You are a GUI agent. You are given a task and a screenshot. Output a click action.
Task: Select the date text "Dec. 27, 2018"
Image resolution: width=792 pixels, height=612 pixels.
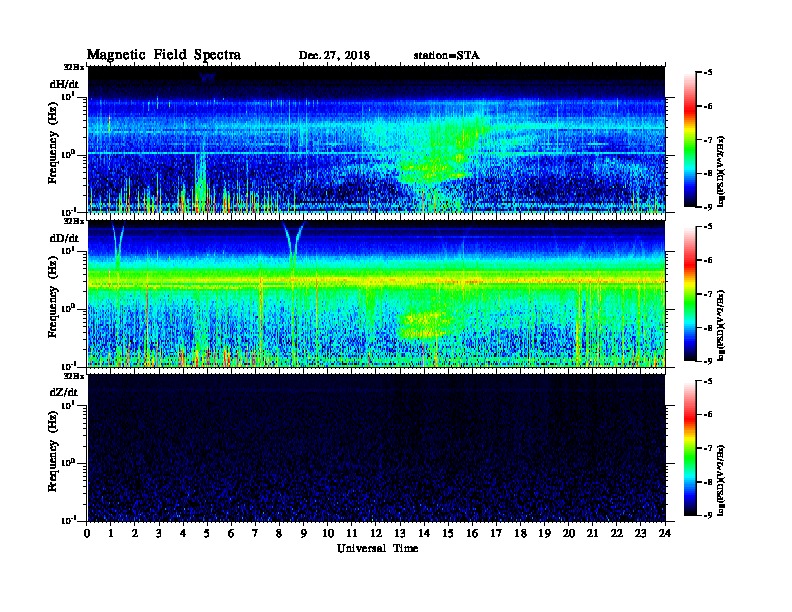[334, 56]
